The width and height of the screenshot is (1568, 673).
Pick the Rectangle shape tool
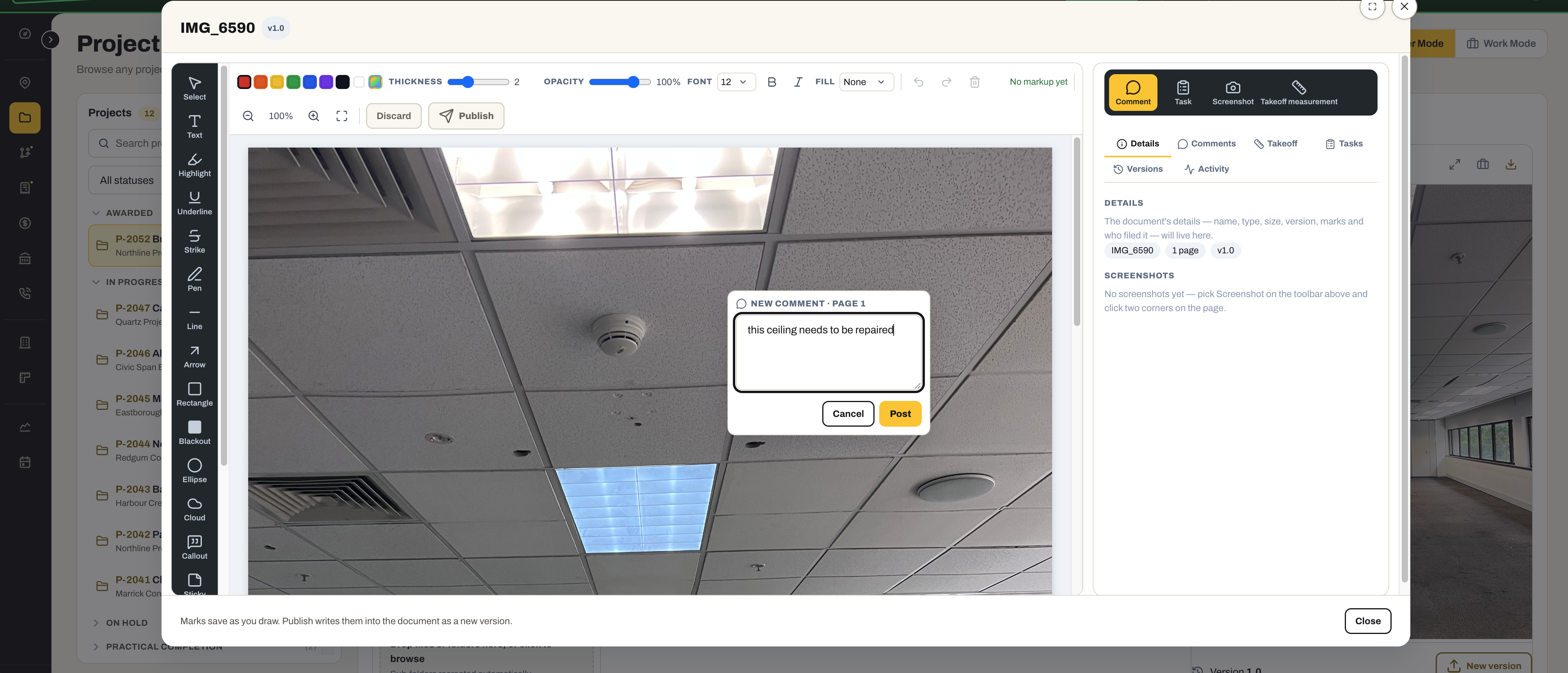tap(194, 395)
